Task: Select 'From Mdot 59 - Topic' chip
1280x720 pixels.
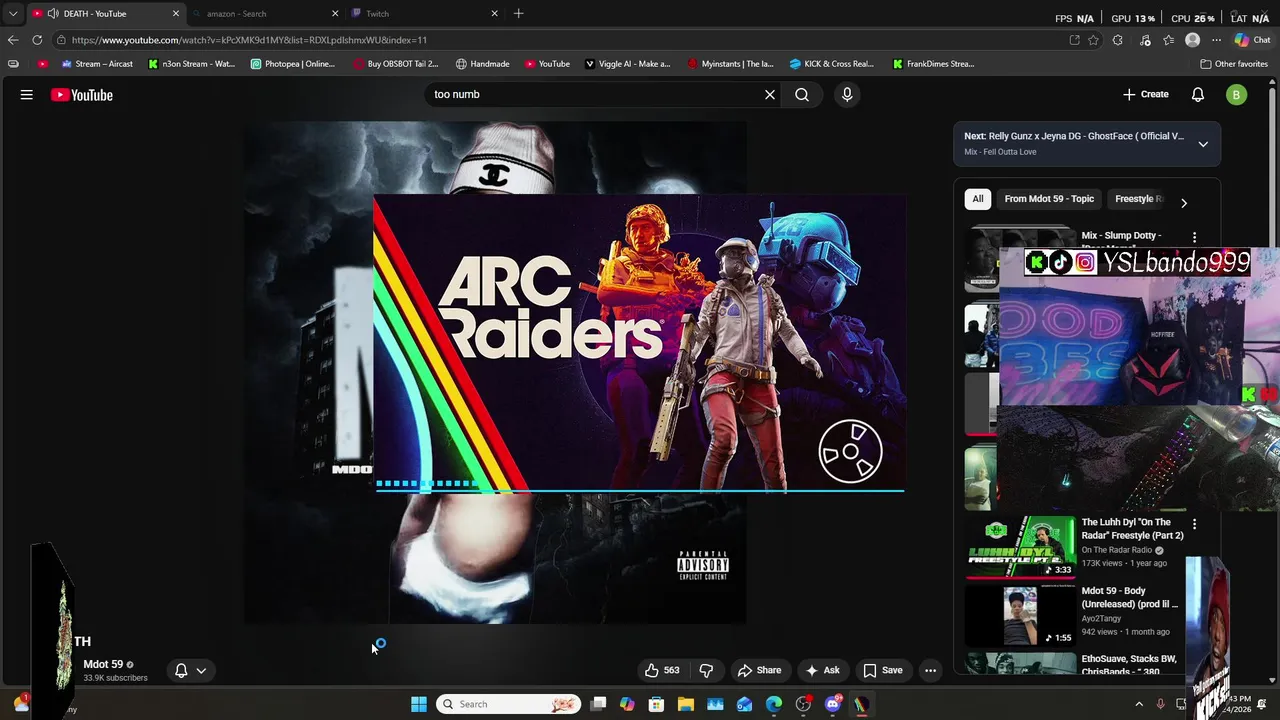Action: pos(1049,199)
